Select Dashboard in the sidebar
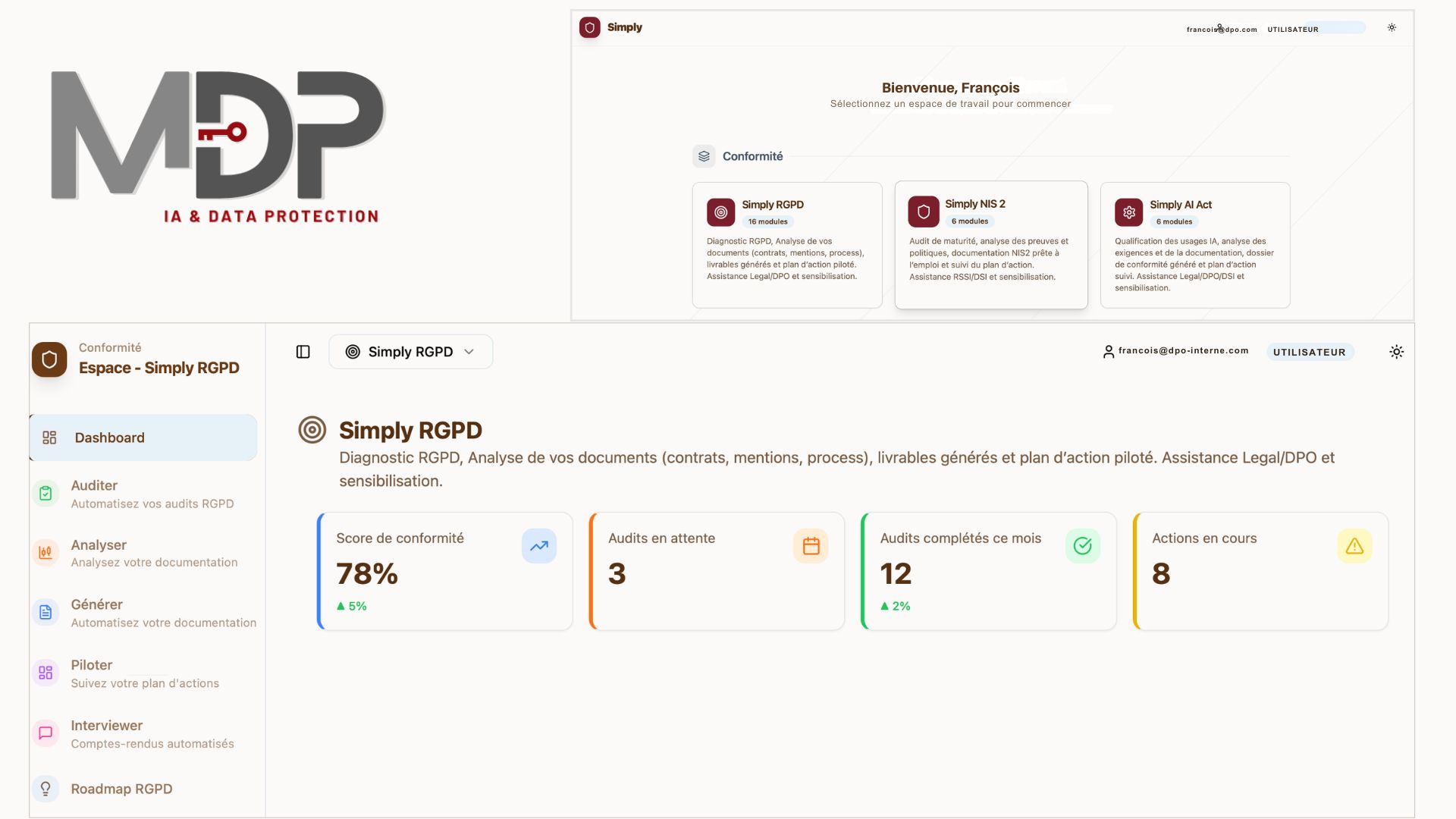The width and height of the screenshot is (1456, 819). tap(143, 438)
